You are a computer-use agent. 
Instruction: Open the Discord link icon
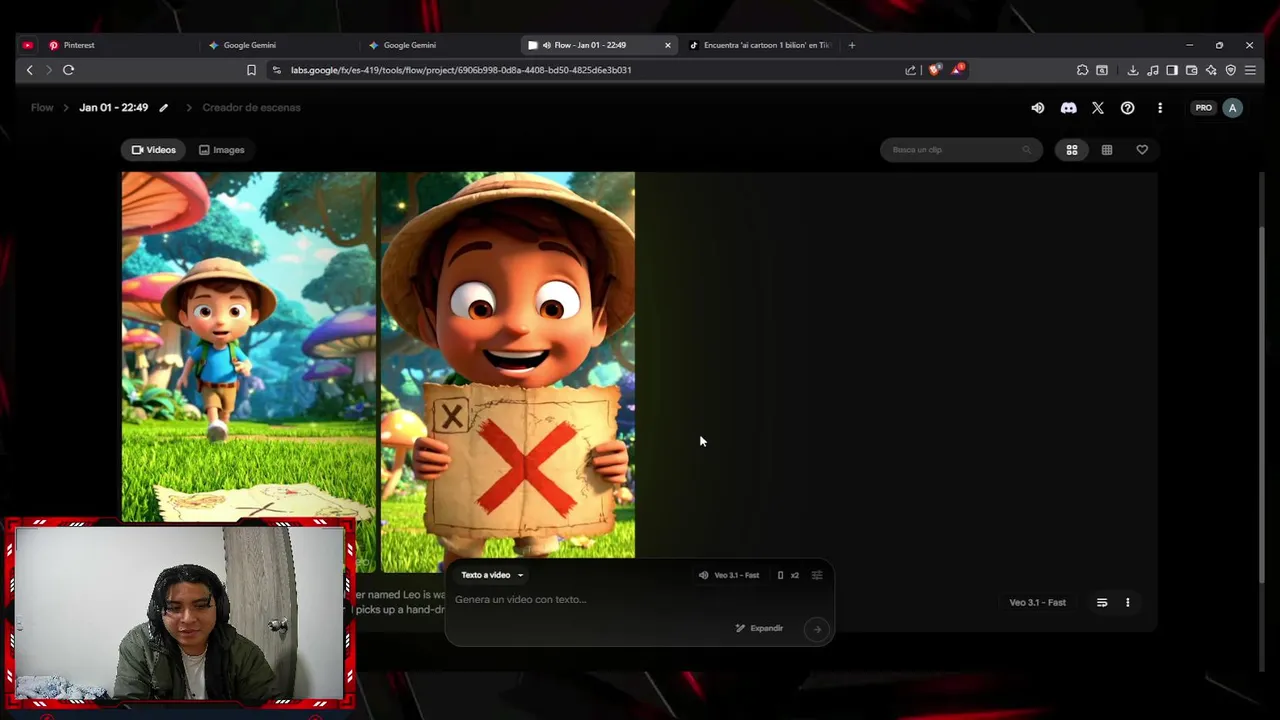click(x=1068, y=108)
